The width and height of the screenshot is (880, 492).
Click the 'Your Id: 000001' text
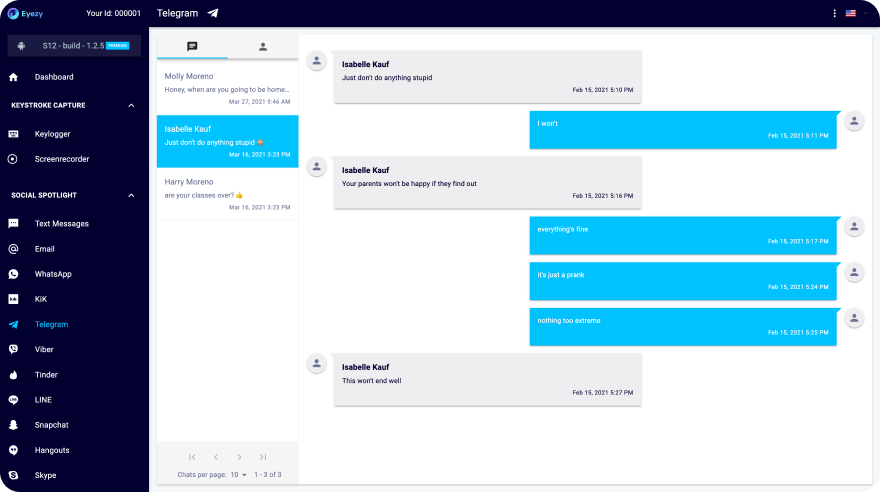[x=113, y=13]
